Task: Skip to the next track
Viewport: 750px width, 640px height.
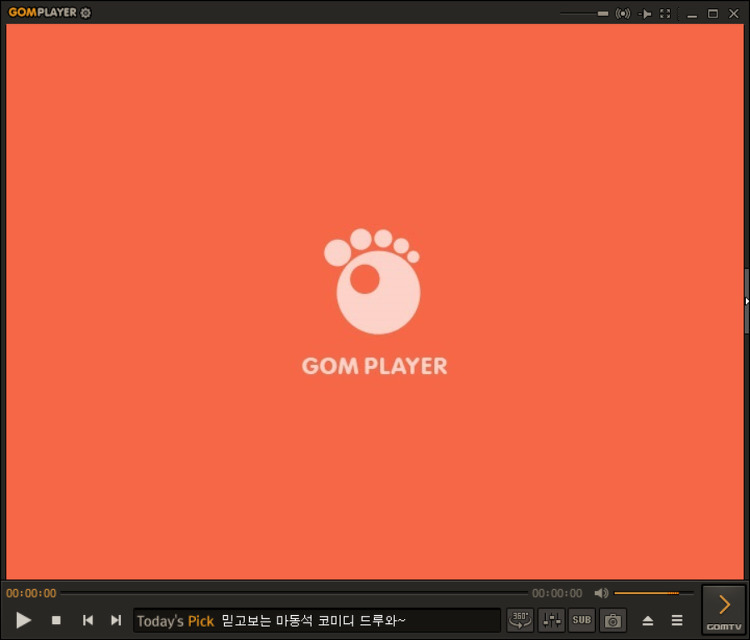Action: [x=116, y=620]
